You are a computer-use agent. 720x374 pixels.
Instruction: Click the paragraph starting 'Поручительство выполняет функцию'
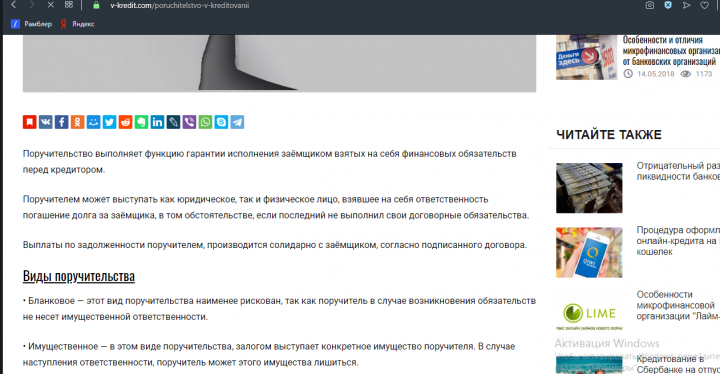[x=270, y=161]
